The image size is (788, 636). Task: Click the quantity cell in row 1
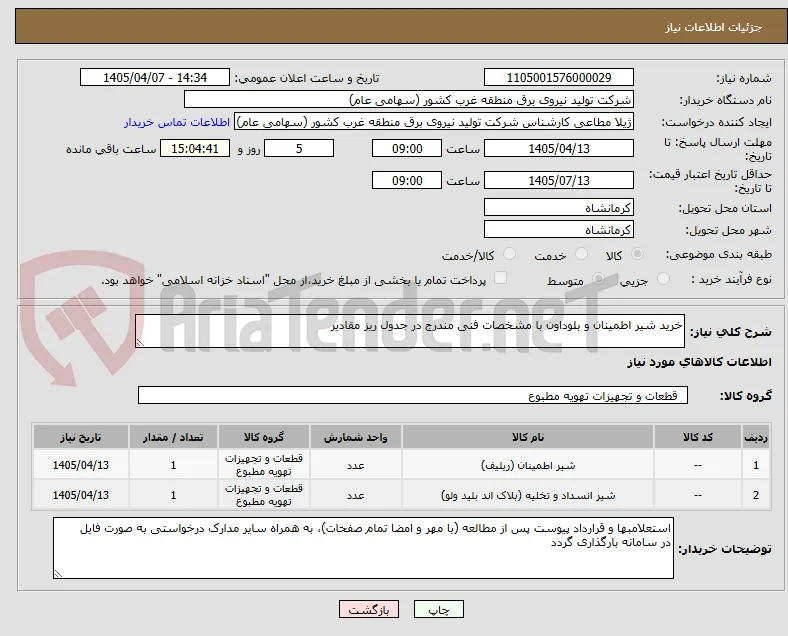pyautogui.click(x=173, y=465)
